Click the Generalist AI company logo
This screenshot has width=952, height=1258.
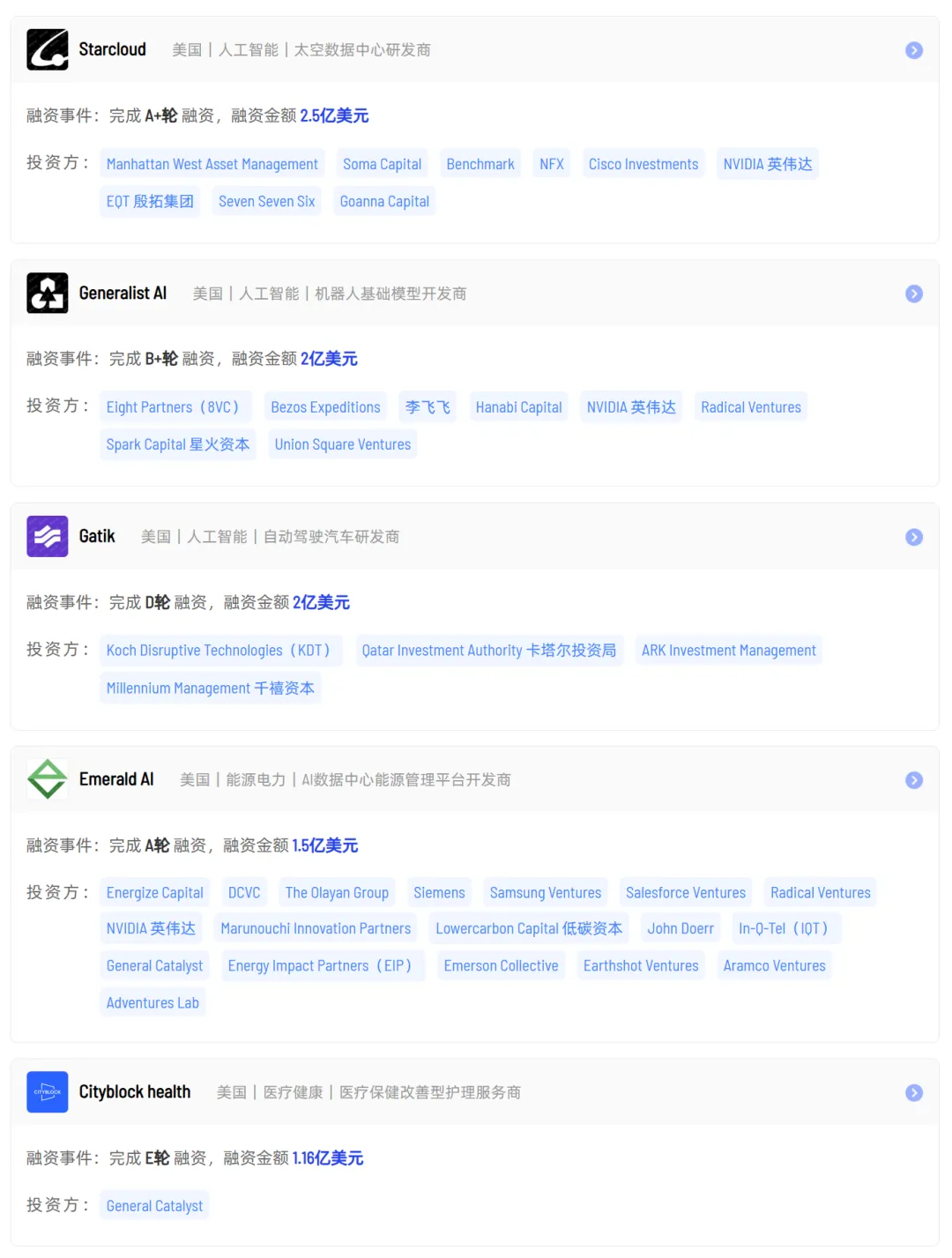[48, 293]
